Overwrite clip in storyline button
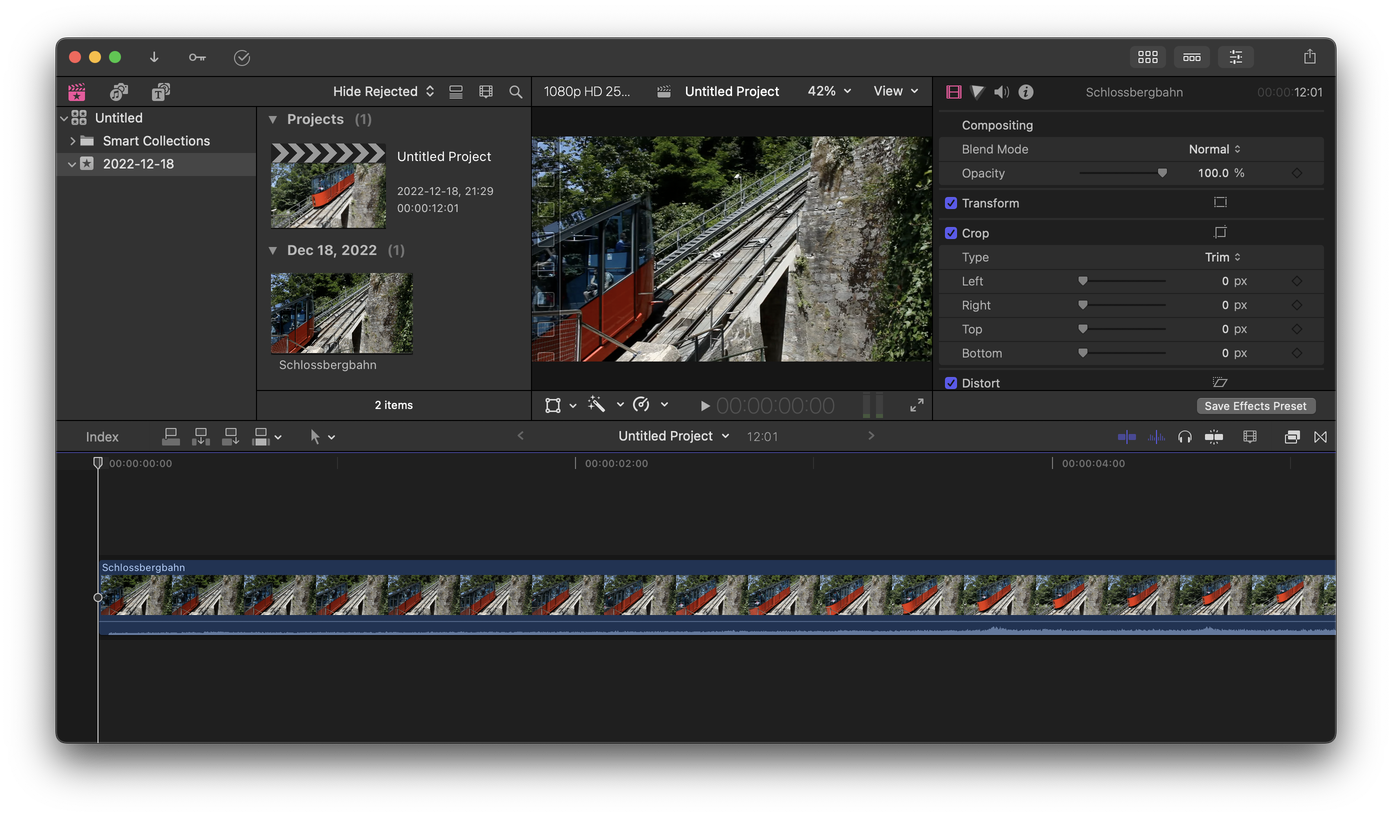This screenshot has width=1392, height=817. coord(261,437)
